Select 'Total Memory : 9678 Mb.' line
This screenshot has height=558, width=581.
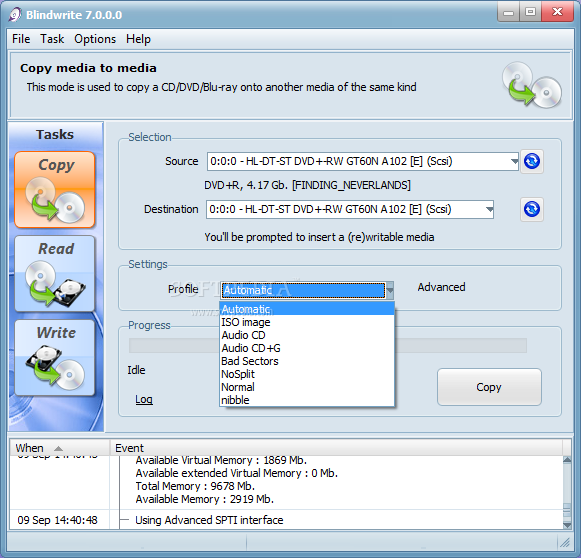(195, 486)
